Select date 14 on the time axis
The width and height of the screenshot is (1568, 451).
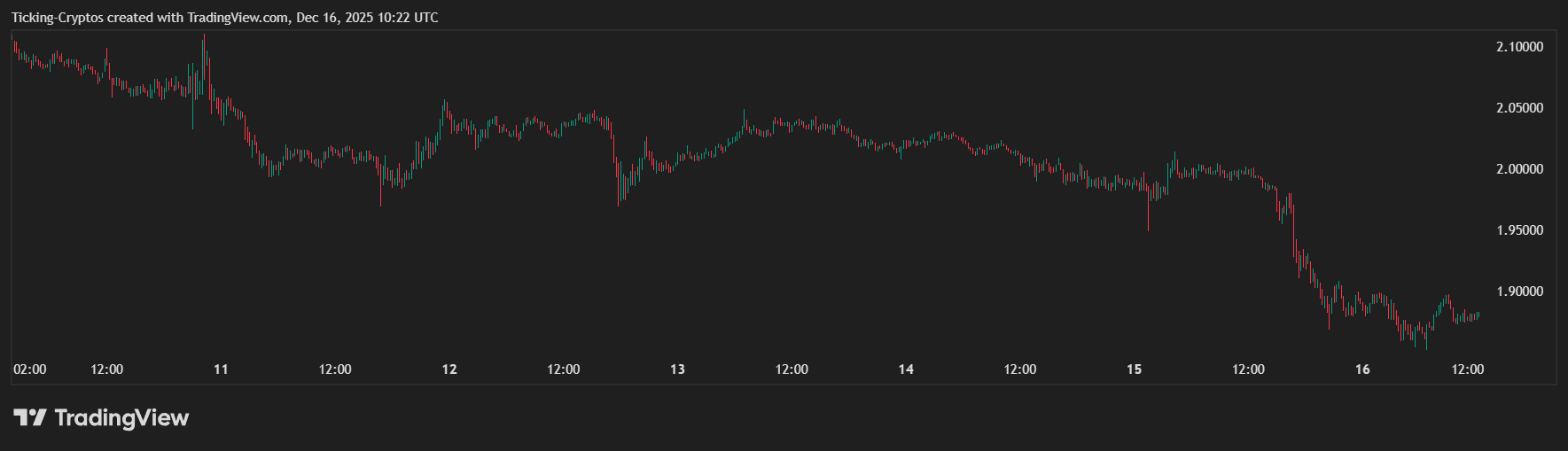[x=906, y=369]
